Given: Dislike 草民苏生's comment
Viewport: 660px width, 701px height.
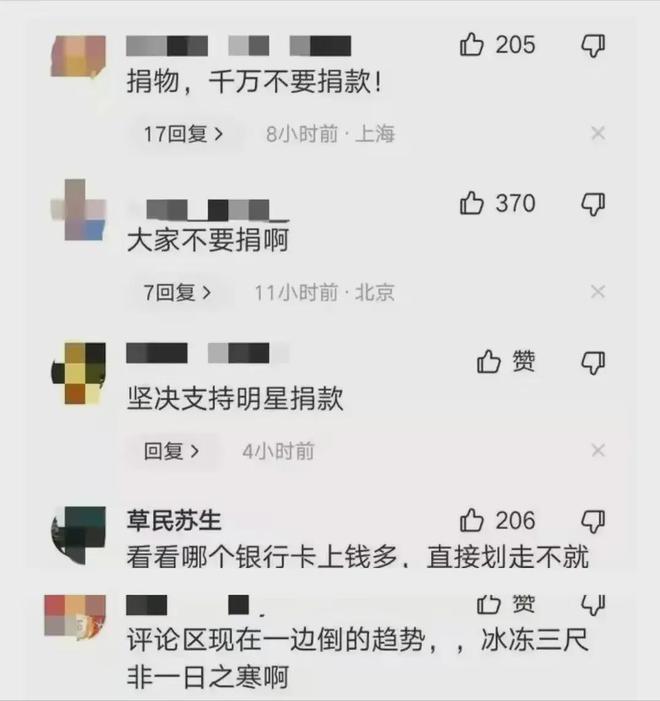Looking at the screenshot, I should click(x=593, y=521).
